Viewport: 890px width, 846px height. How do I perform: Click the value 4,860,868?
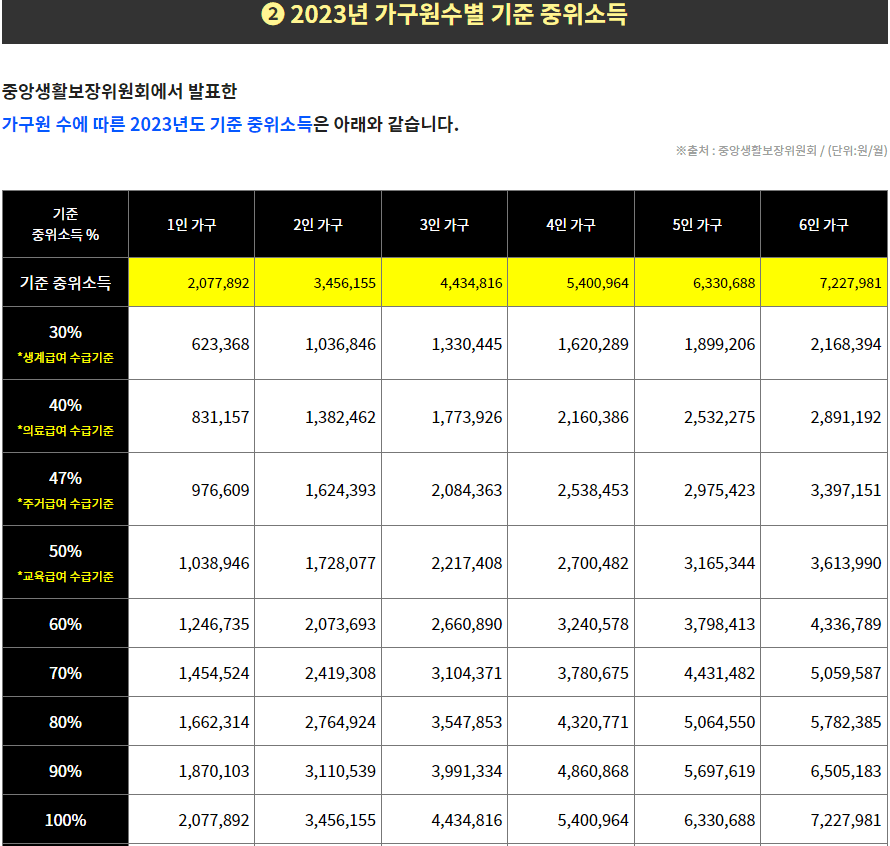pyautogui.click(x=593, y=771)
